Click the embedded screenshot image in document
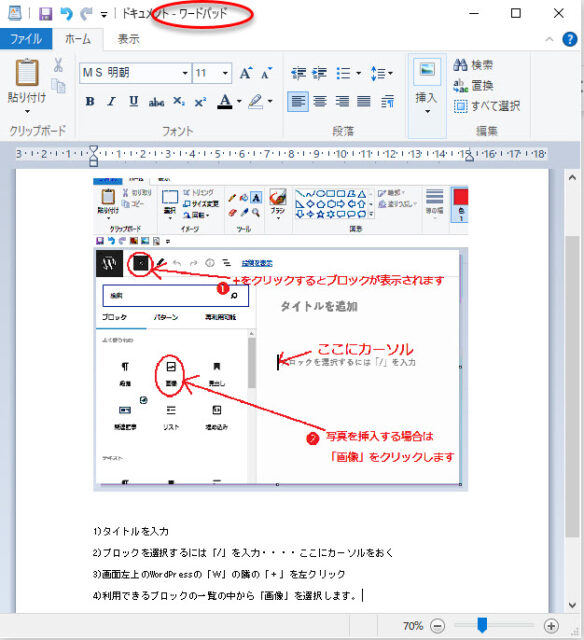Viewport: 584px width, 640px height. click(280, 332)
